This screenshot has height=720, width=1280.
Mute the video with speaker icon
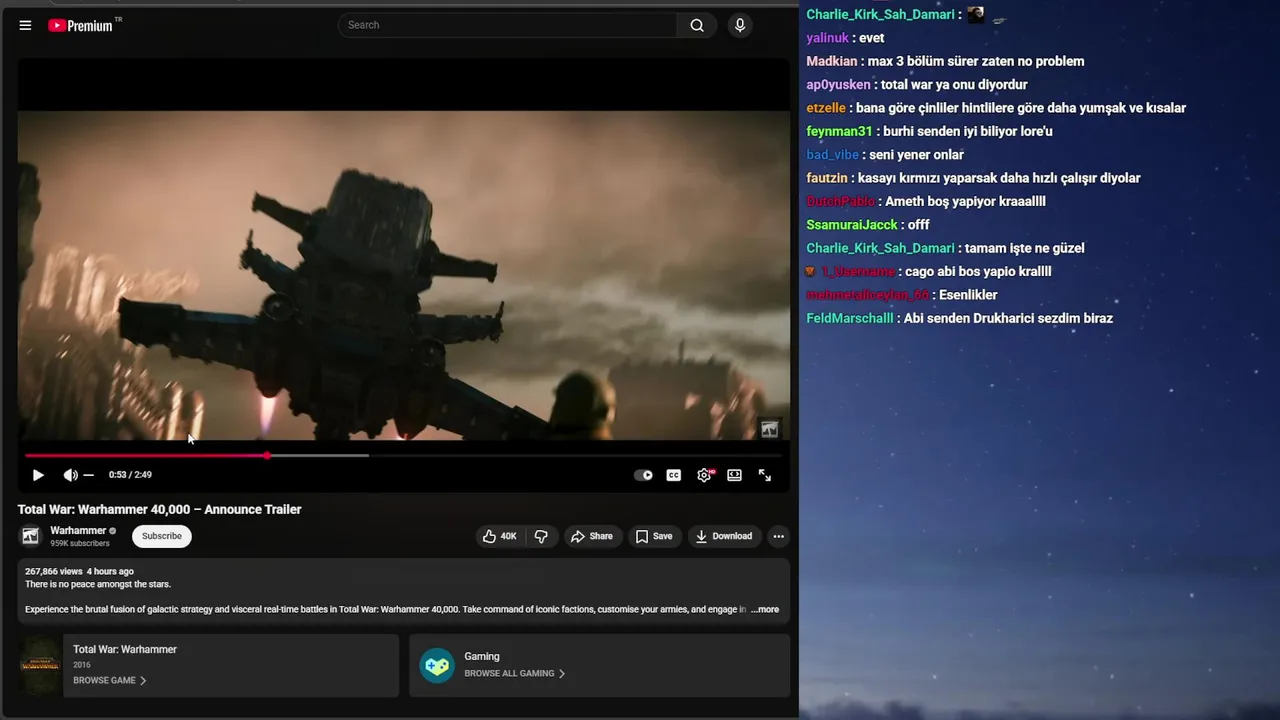point(70,475)
